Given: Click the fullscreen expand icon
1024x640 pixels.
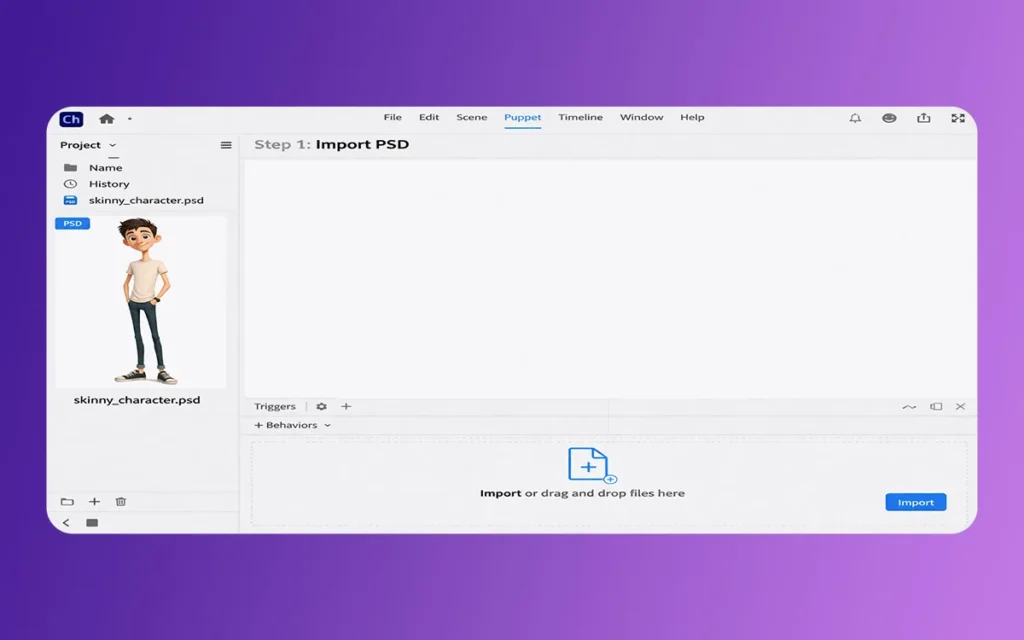Looking at the screenshot, I should click(x=958, y=118).
